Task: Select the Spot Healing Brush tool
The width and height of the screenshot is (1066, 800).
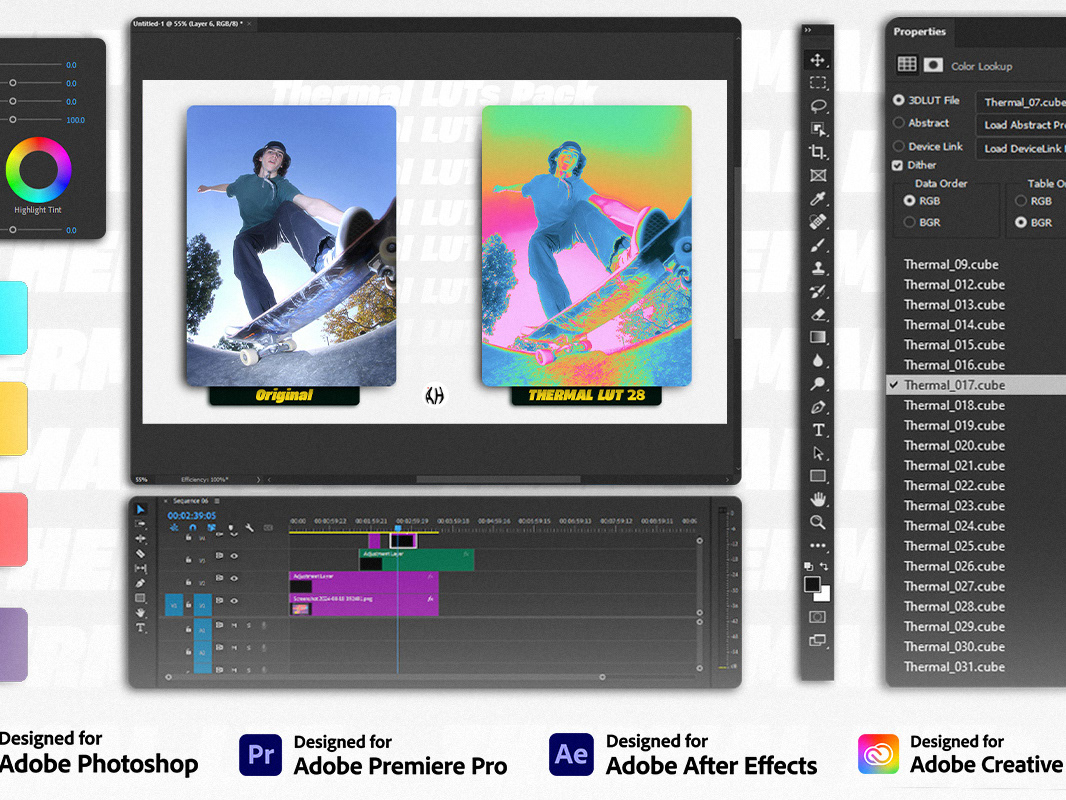Action: (x=817, y=222)
